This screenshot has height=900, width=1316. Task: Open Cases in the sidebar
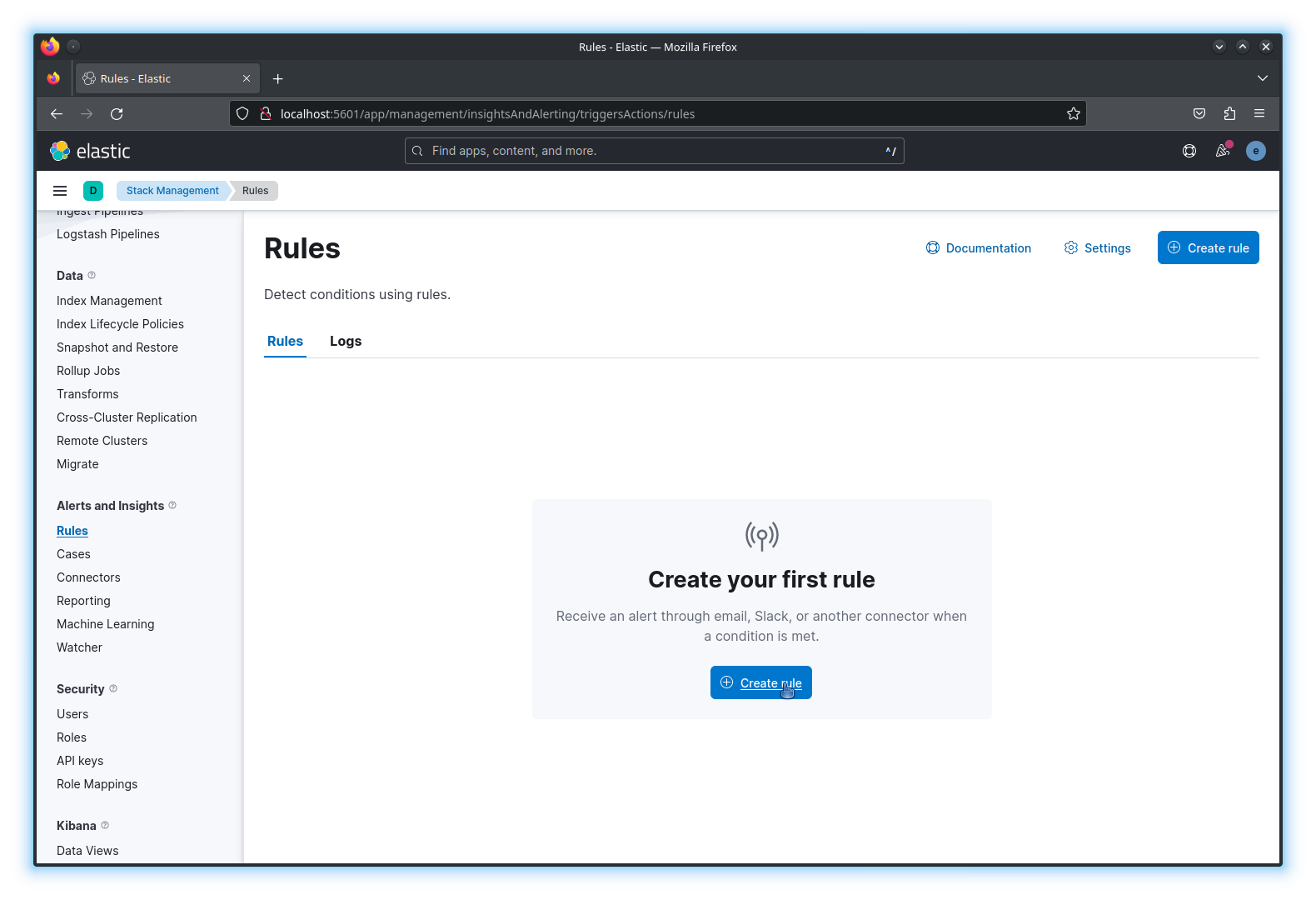(x=73, y=554)
